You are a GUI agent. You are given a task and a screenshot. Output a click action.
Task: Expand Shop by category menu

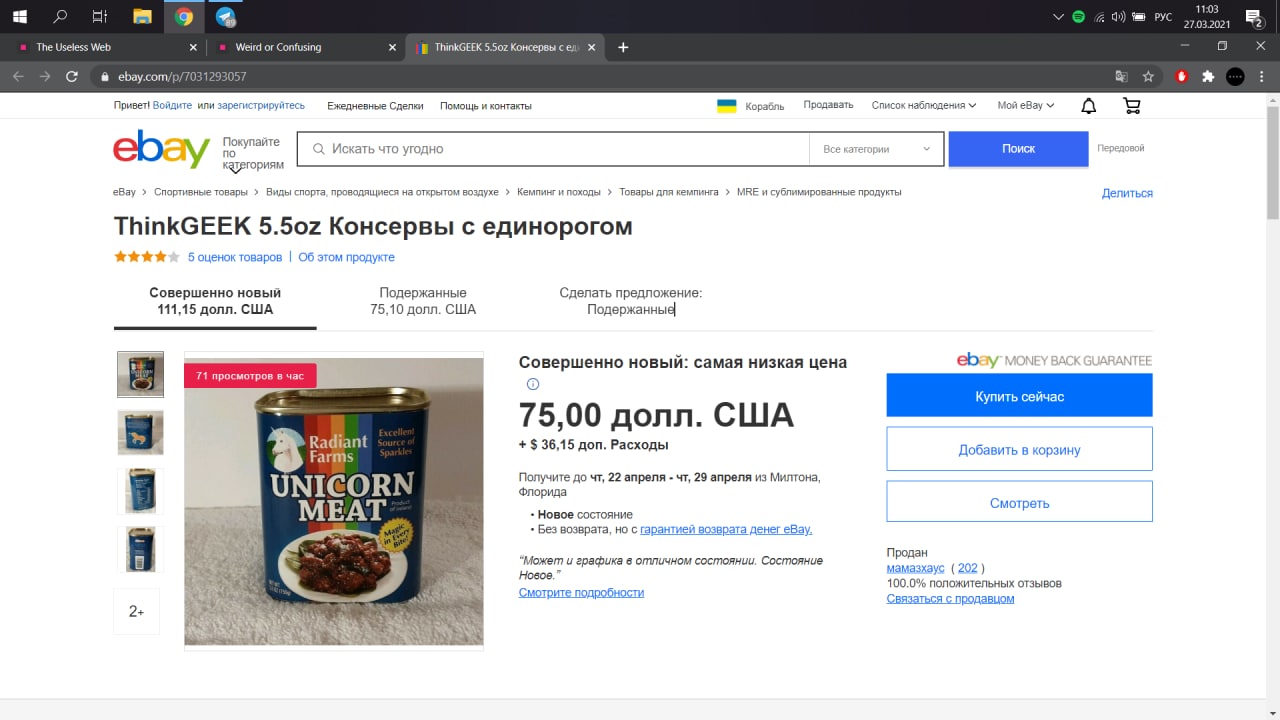pos(252,155)
